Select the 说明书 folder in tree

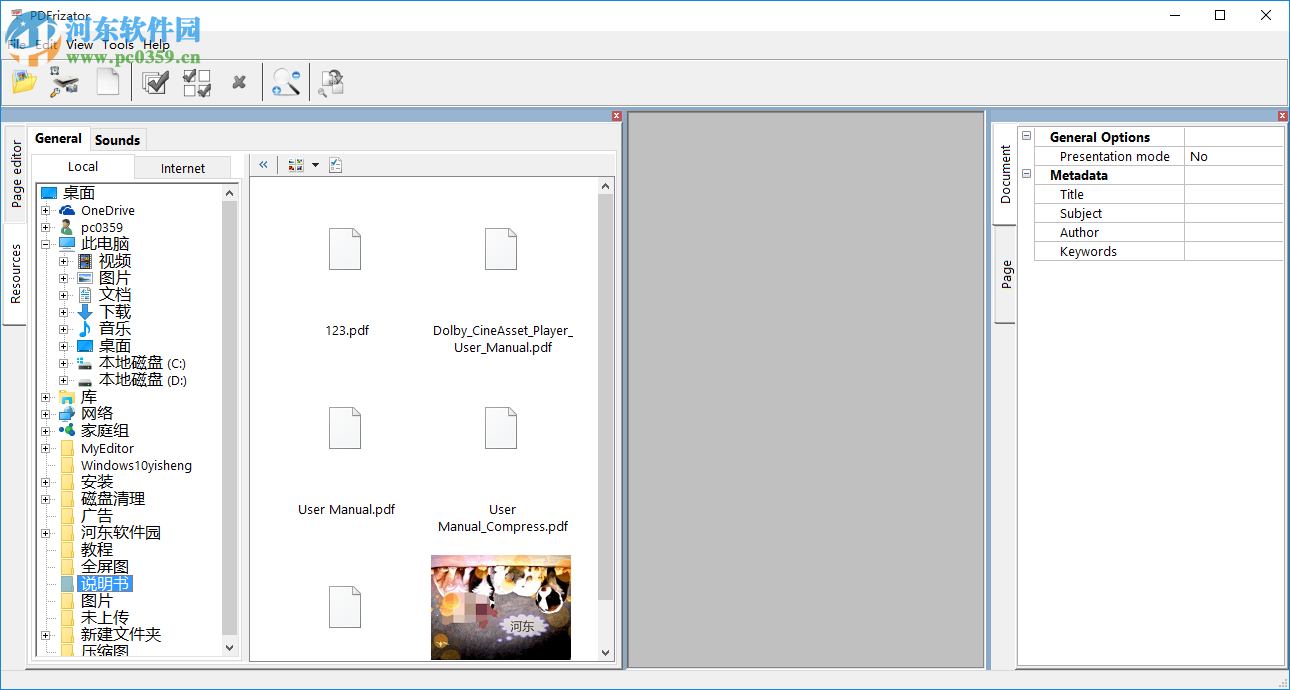point(104,584)
